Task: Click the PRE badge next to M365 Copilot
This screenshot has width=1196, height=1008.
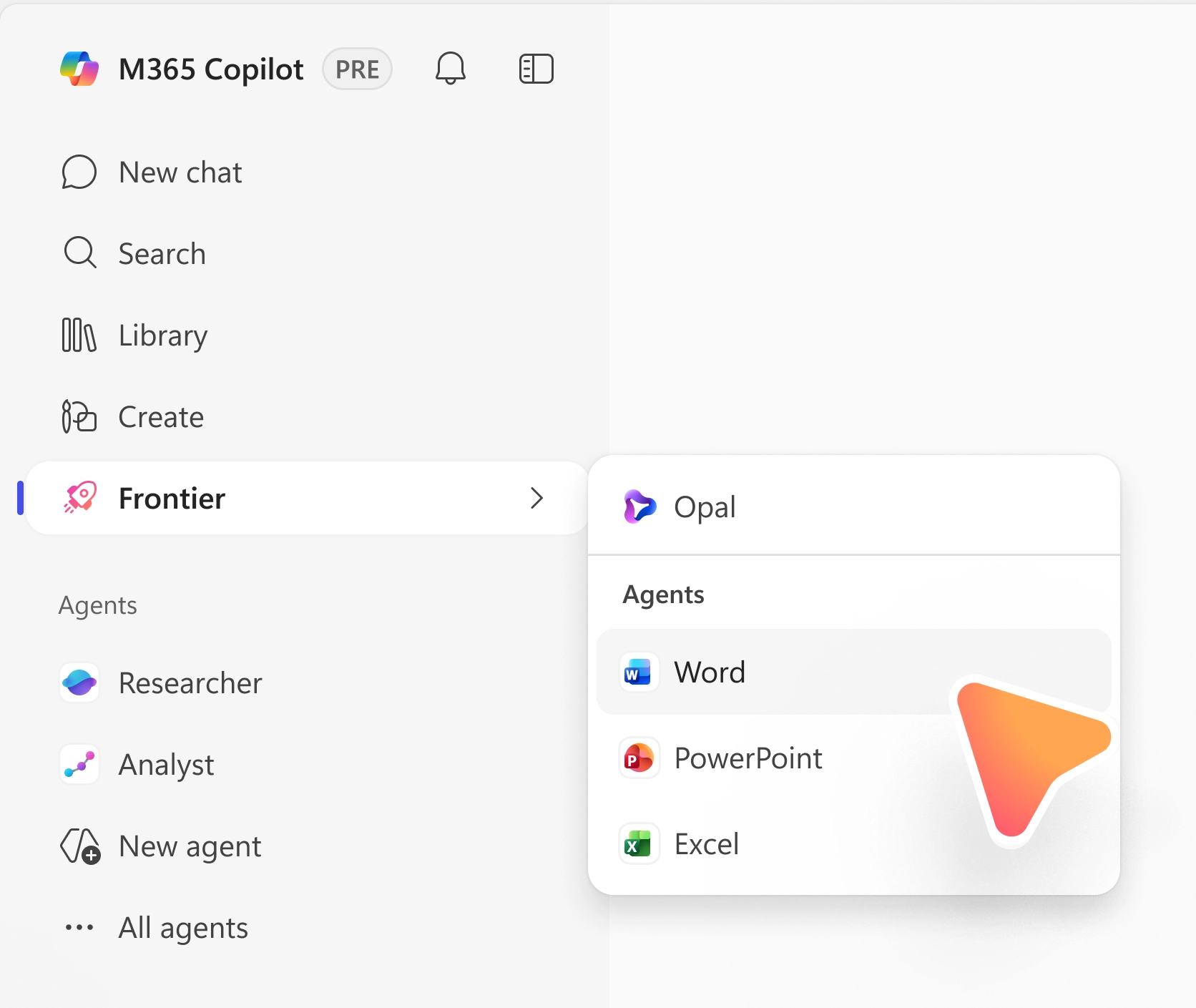Action: [x=357, y=69]
